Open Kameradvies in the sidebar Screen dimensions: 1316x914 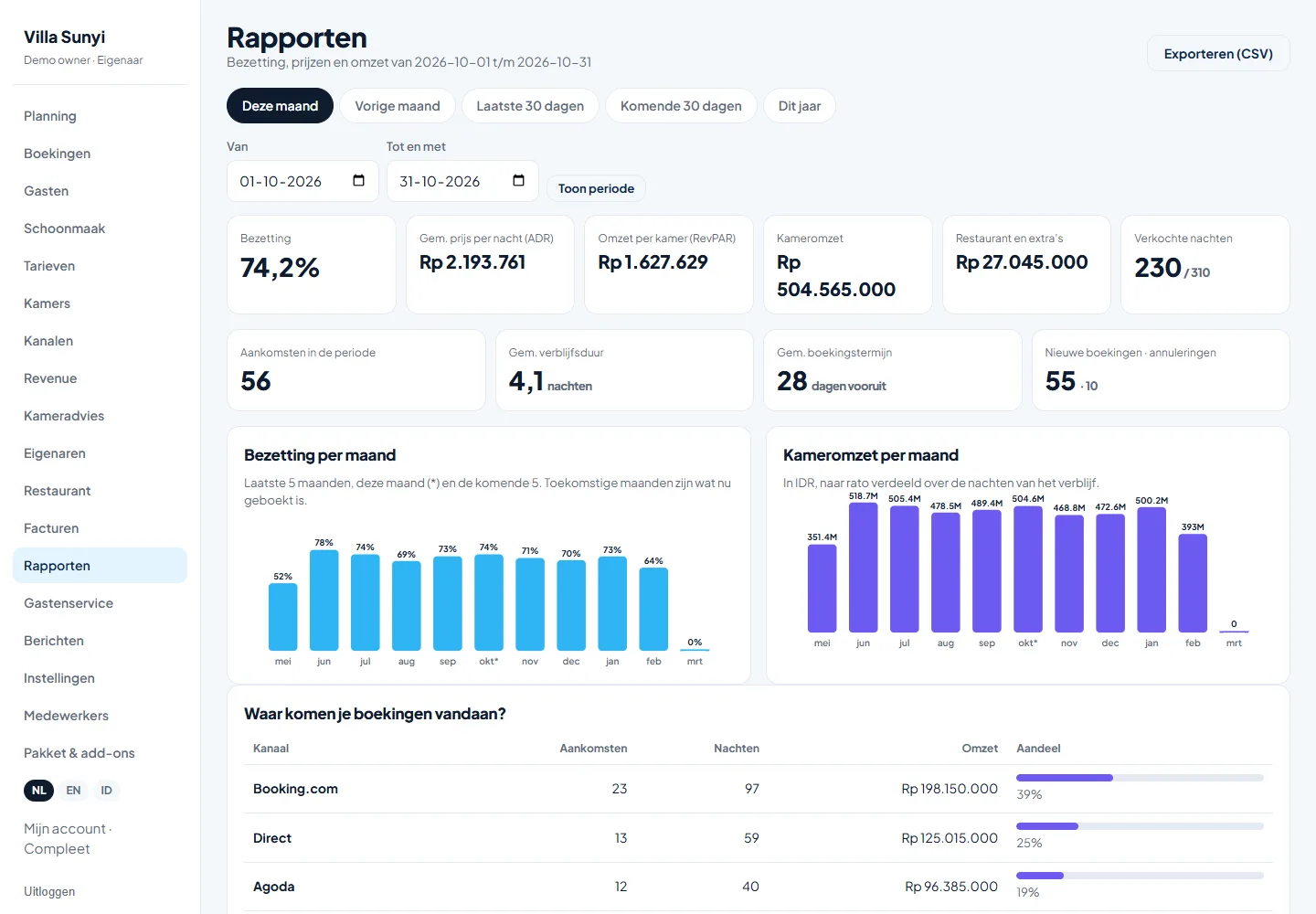click(100, 416)
